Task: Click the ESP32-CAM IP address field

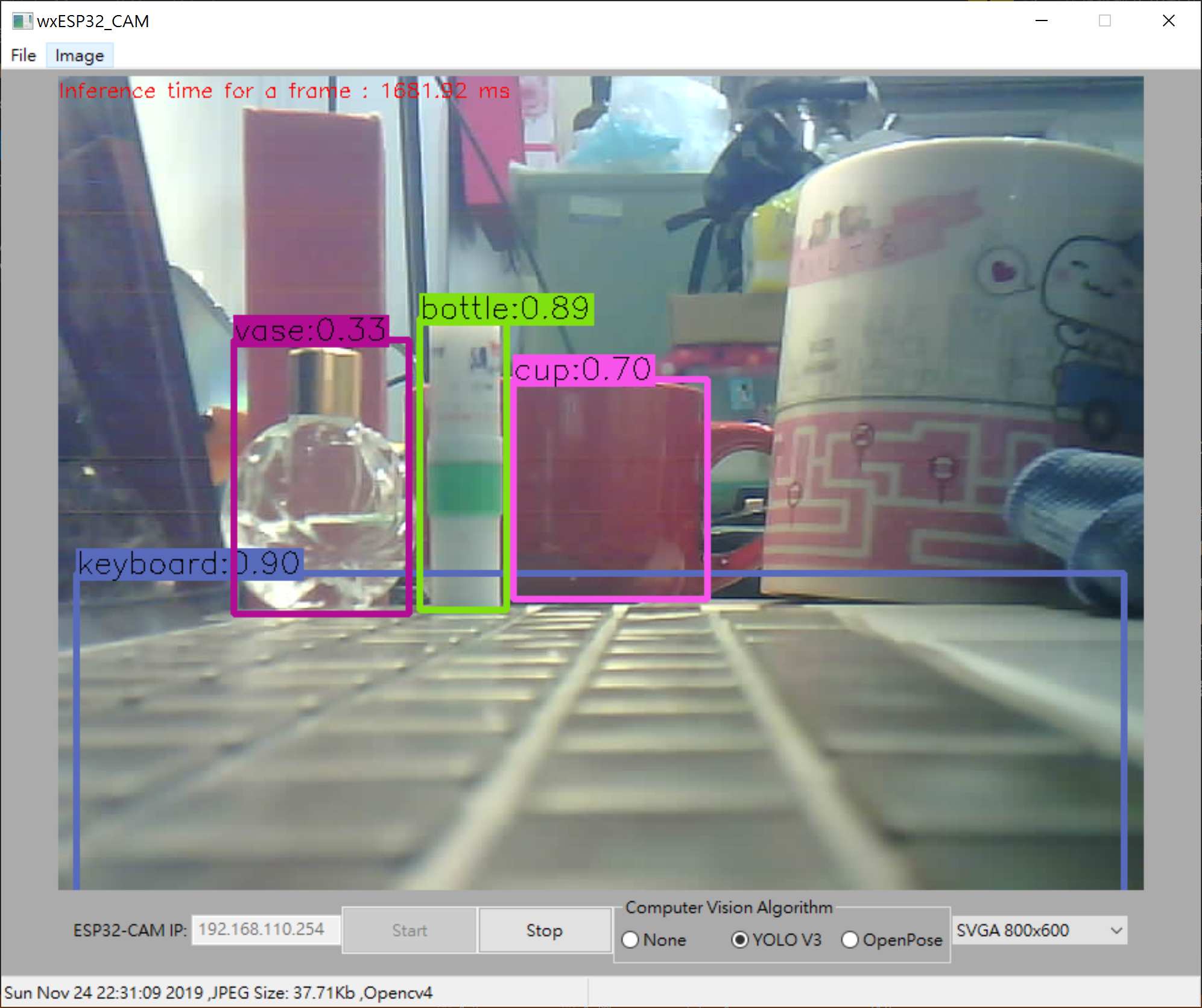Action: [x=266, y=929]
